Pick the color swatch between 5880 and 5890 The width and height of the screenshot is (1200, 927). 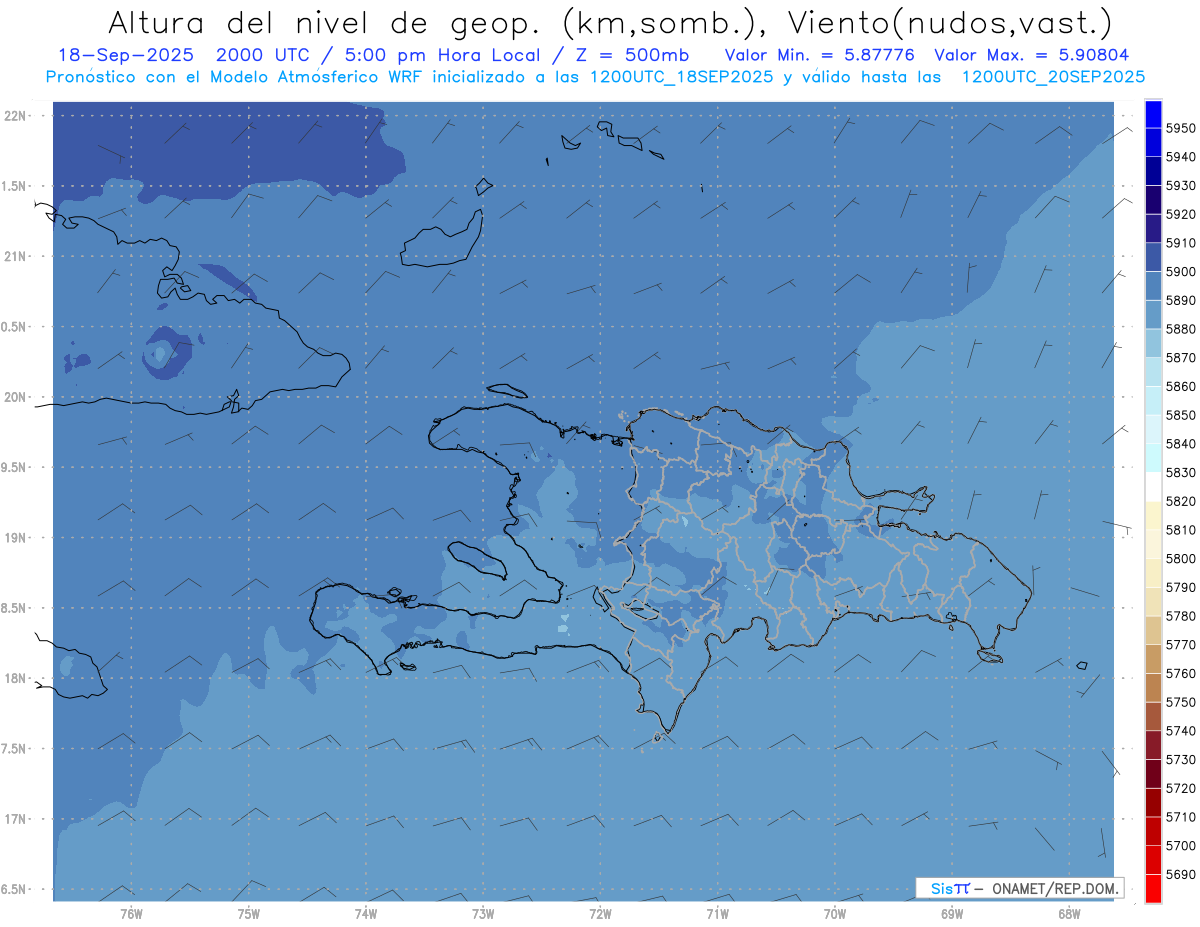pos(1153,314)
